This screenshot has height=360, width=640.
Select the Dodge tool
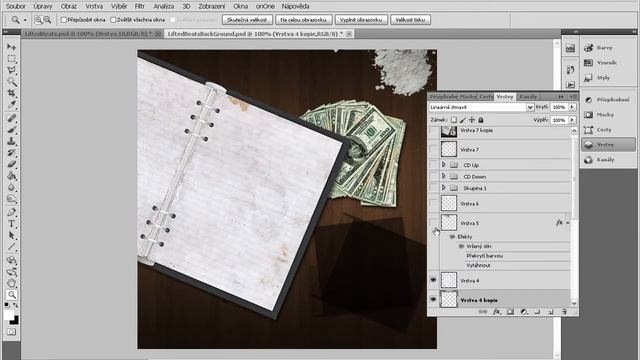(11, 199)
